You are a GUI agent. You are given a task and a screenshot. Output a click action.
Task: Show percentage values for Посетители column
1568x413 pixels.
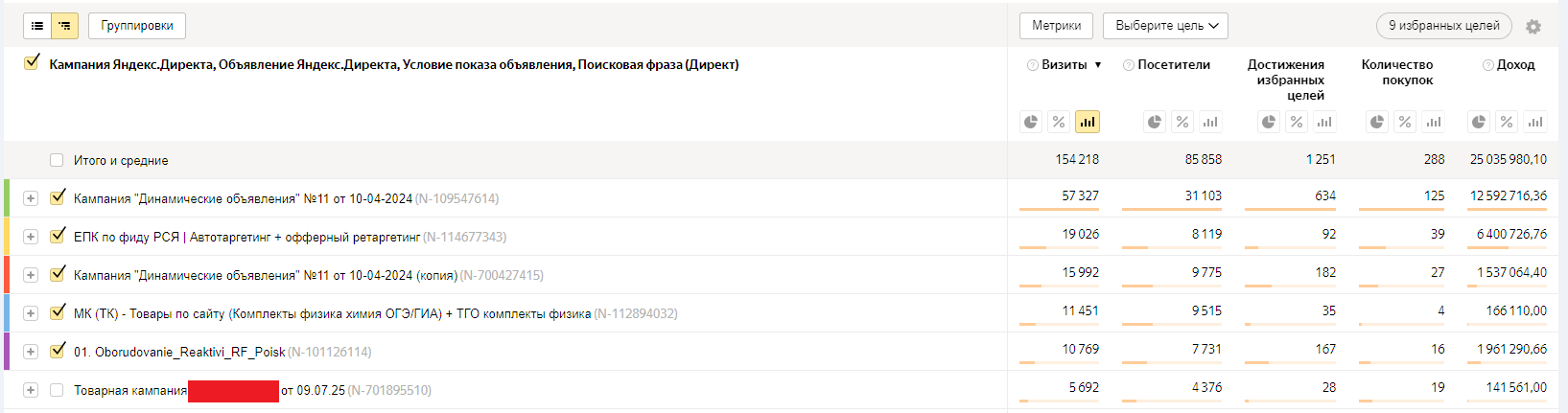pyautogui.click(x=1182, y=122)
